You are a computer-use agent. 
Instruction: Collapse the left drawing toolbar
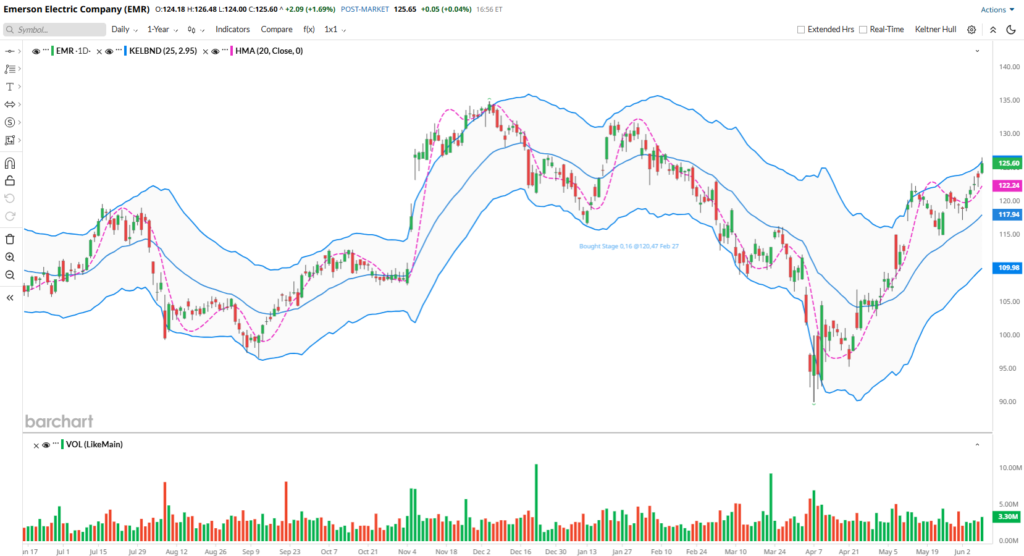[10, 297]
